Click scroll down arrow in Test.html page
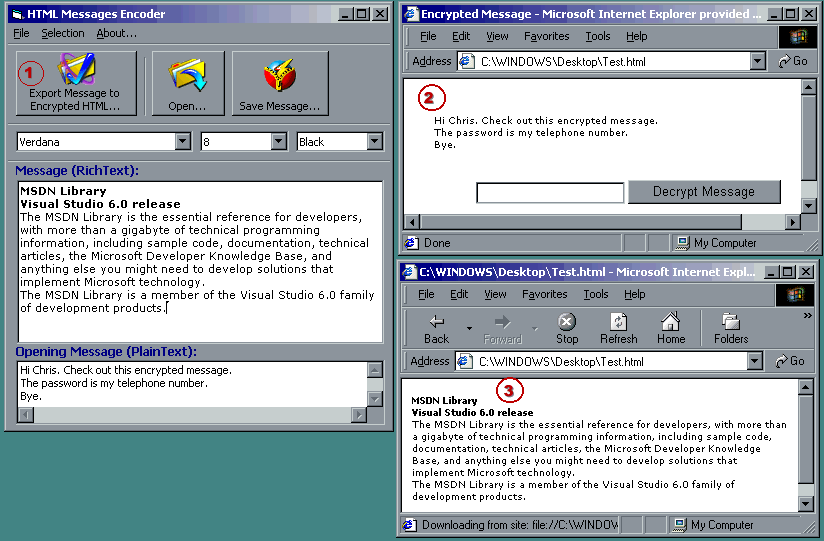824x541 pixels. click(x=806, y=504)
